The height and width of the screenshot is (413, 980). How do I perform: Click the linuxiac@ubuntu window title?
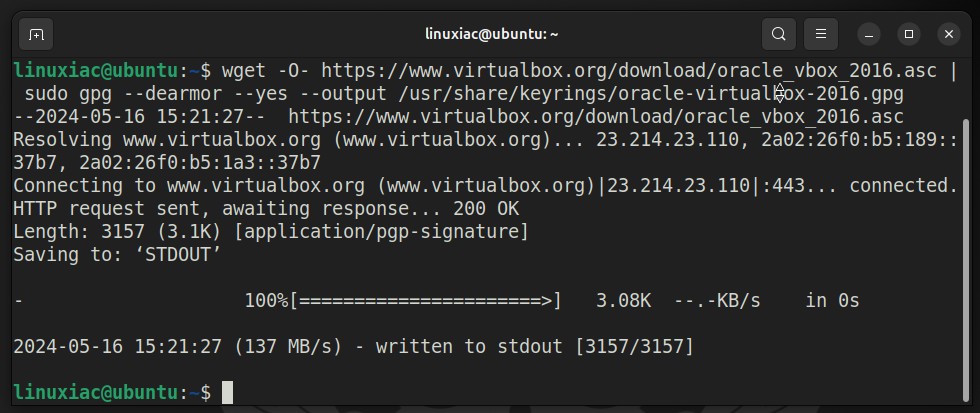point(491,34)
